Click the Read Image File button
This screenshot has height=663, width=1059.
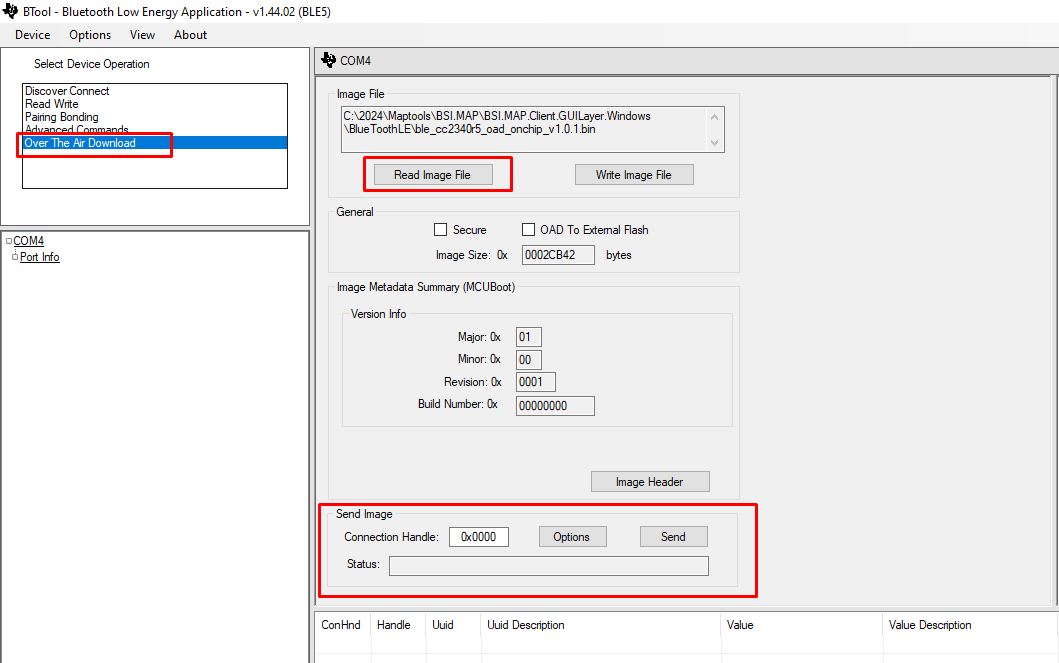point(432,175)
